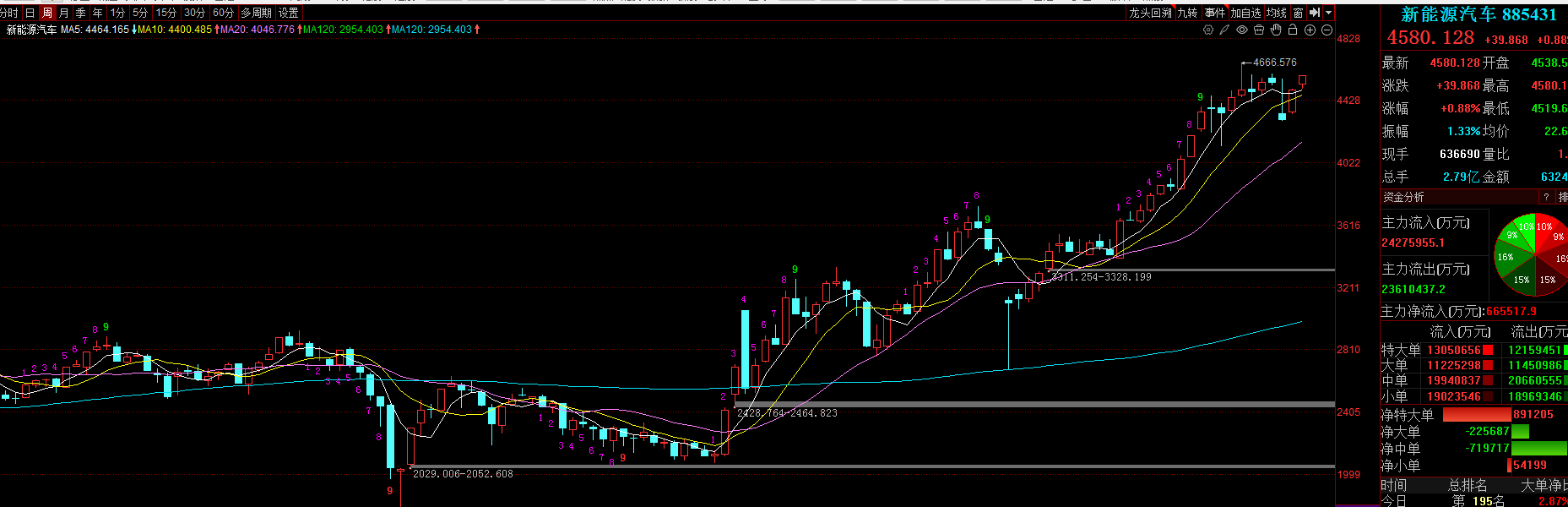Click 大单 inflow 11225298
The height and width of the screenshot is (507, 1568).
(x=1454, y=365)
